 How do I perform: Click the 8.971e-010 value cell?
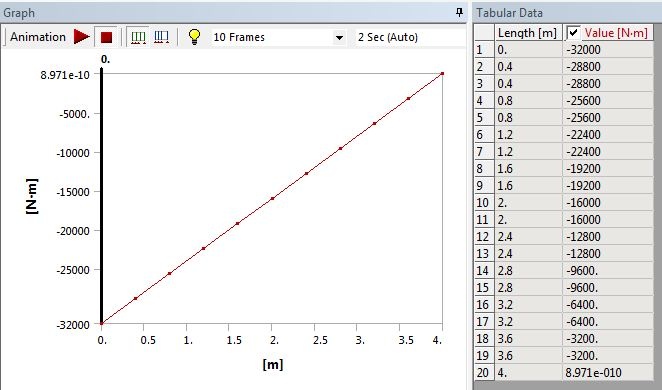pyautogui.click(x=608, y=373)
